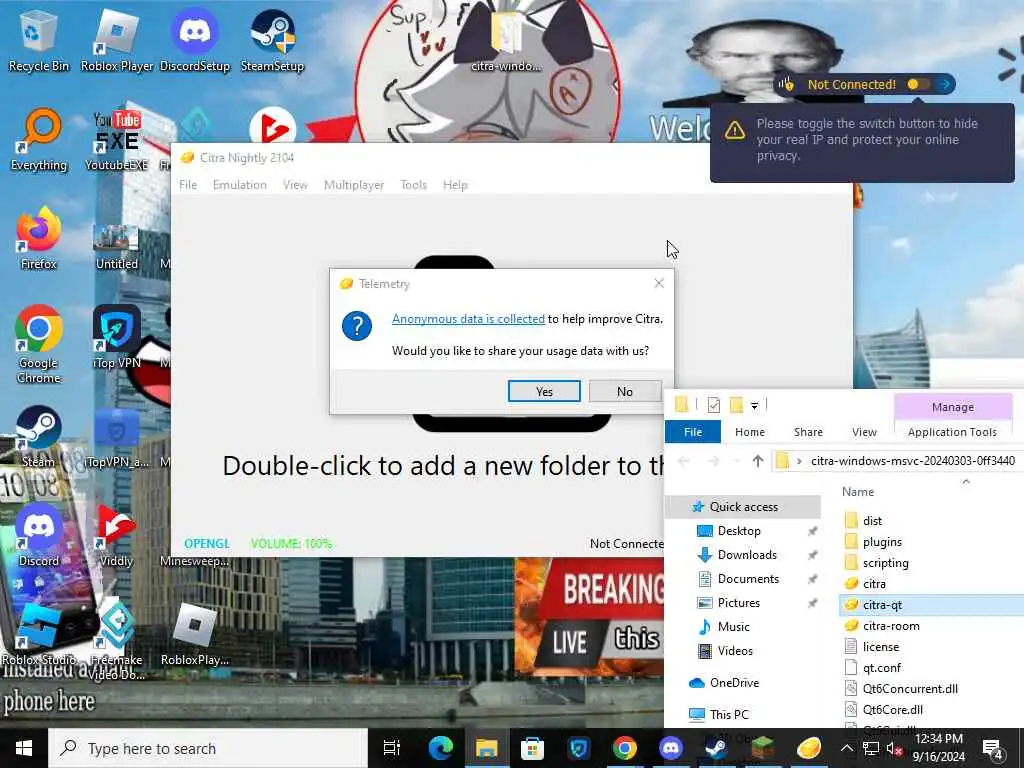Click the Up arrow in Explorer navigation
This screenshot has width=1024, height=768.
pos(758,461)
